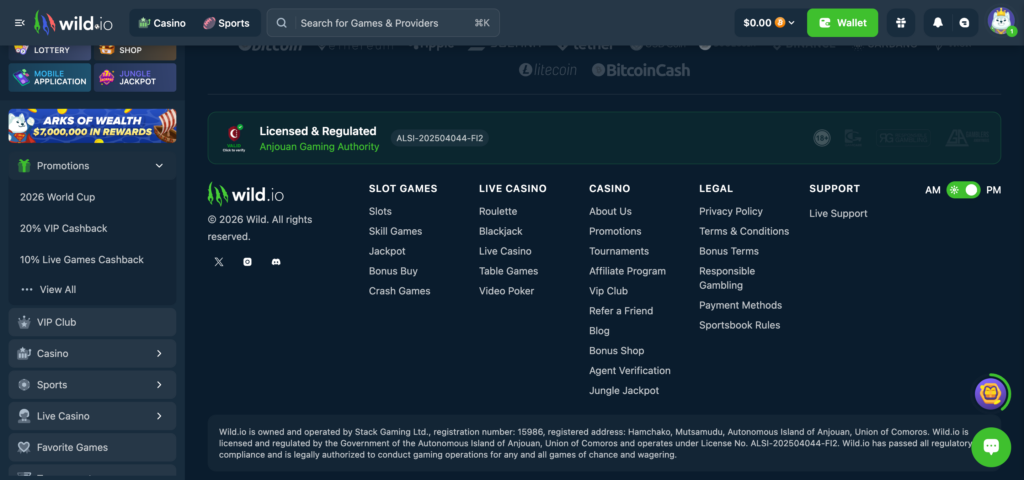Collapse the Promotions section chevron
The height and width of the screenshot is (480, 1024).
159,166
